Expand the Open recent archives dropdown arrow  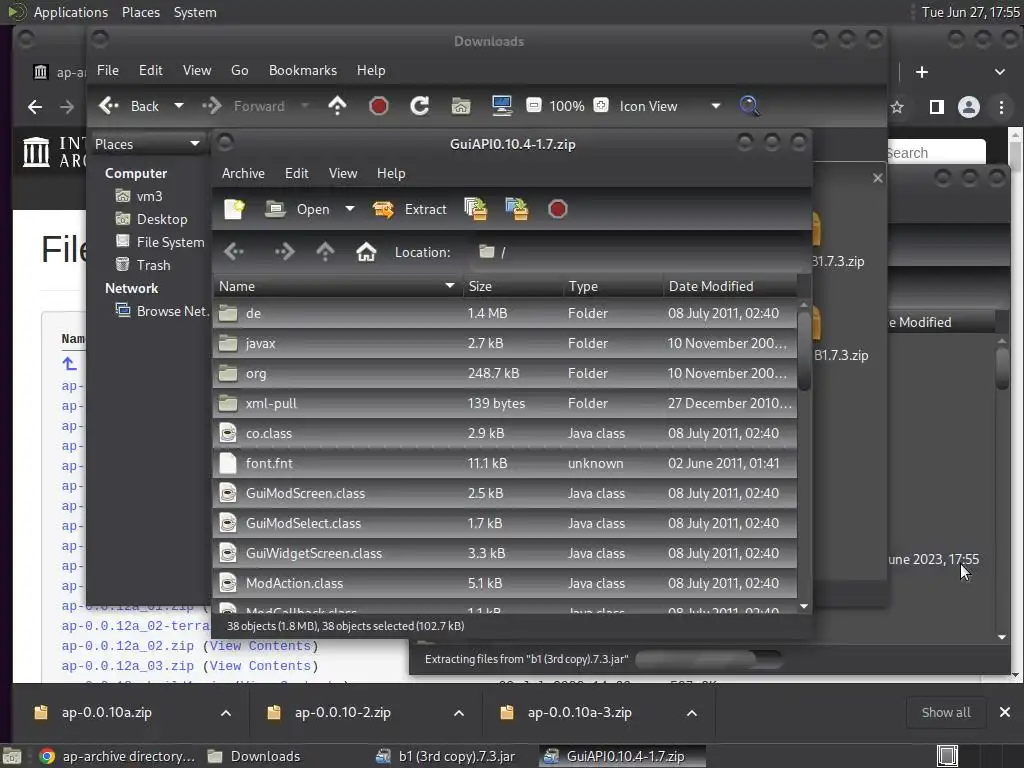pyautogui.click(x=350, y=209)
